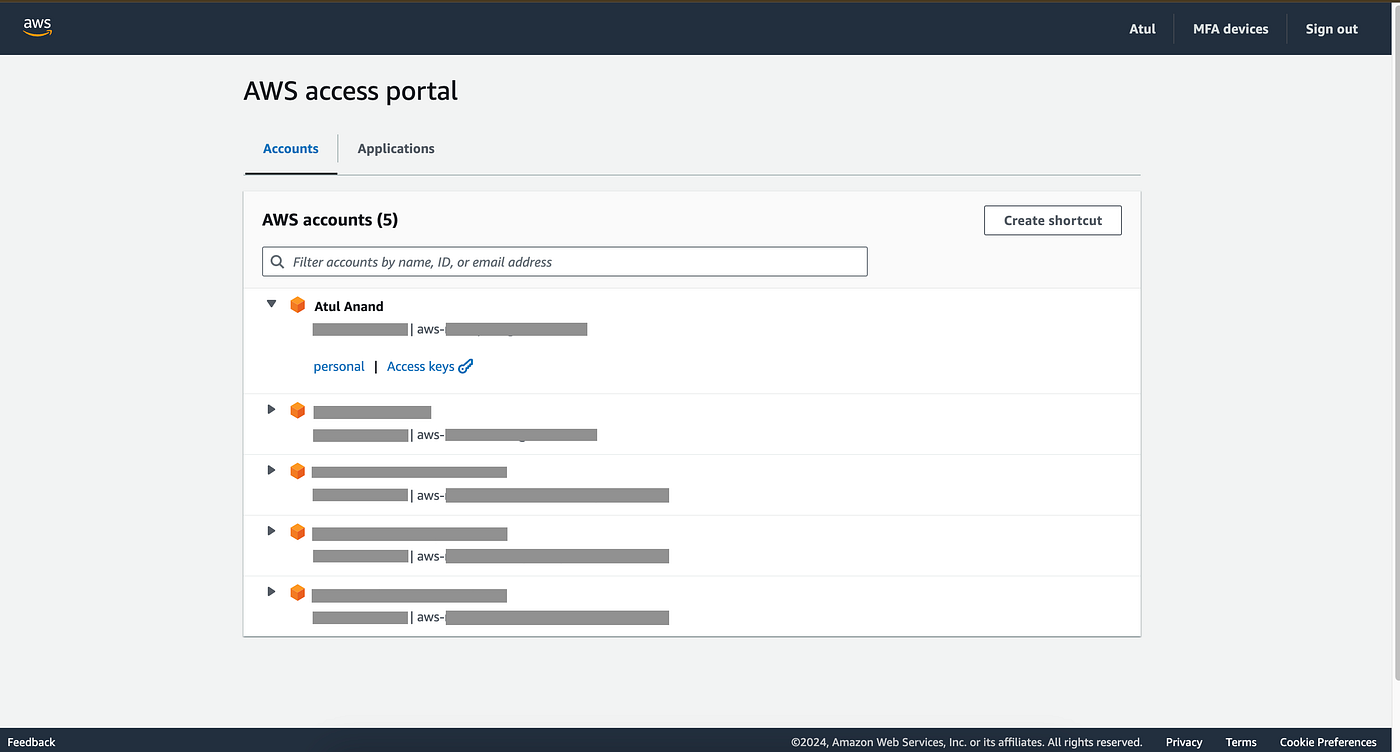Open the personal role link

click(339, 366)
